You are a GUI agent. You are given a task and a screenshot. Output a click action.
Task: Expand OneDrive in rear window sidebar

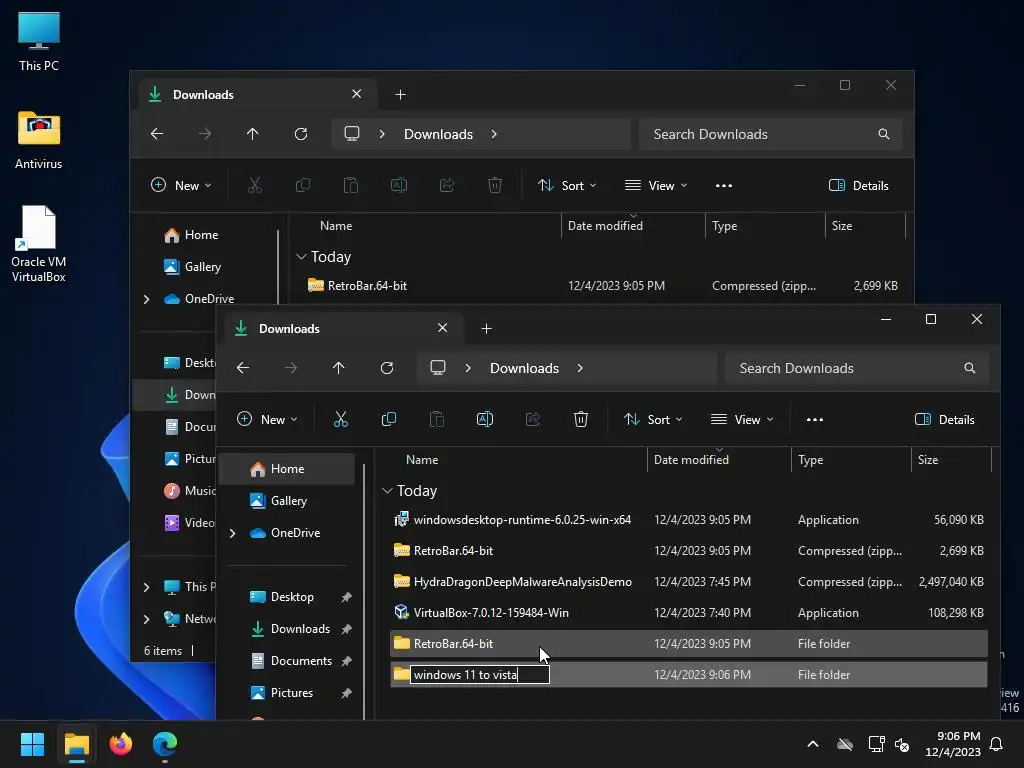[146, 299]
